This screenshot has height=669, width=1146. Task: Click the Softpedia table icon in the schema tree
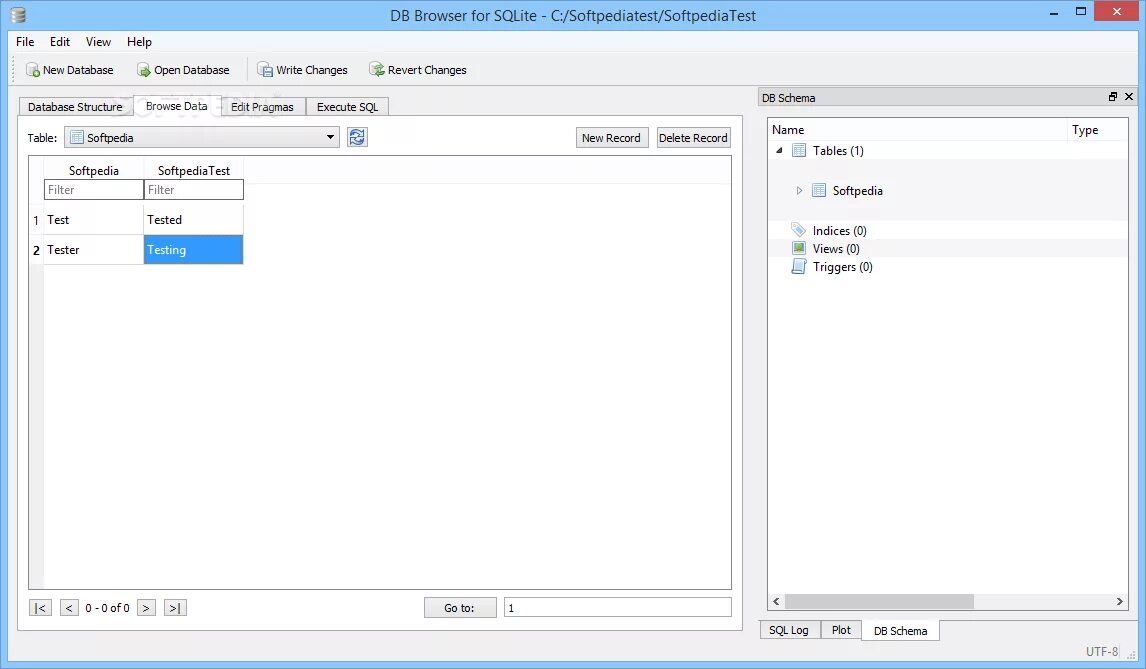click(x=819, y=191)
